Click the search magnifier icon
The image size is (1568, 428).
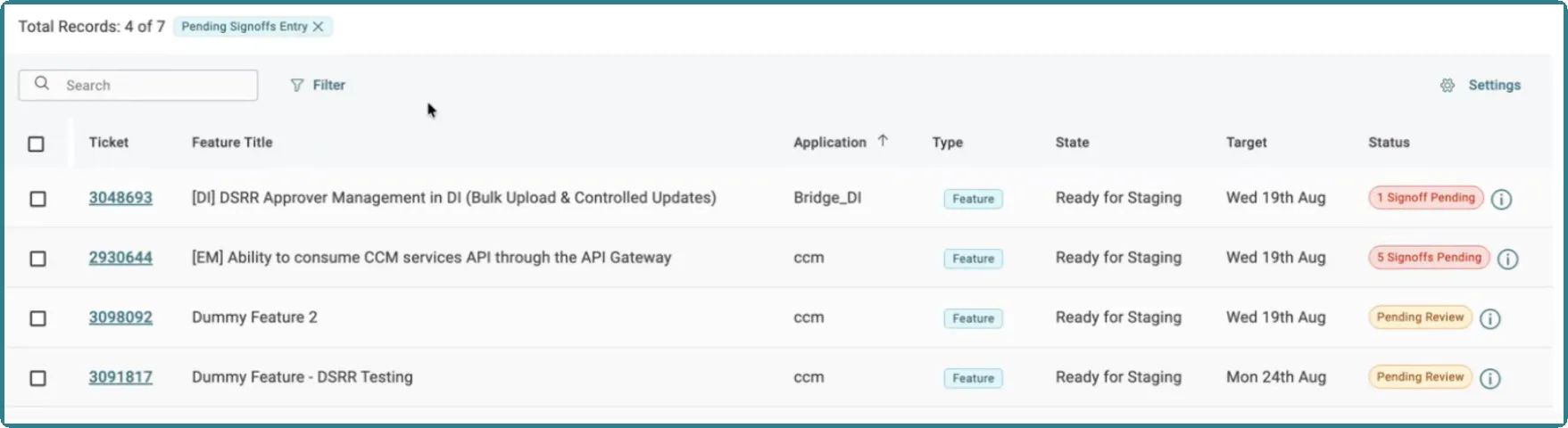pos(42,84)
